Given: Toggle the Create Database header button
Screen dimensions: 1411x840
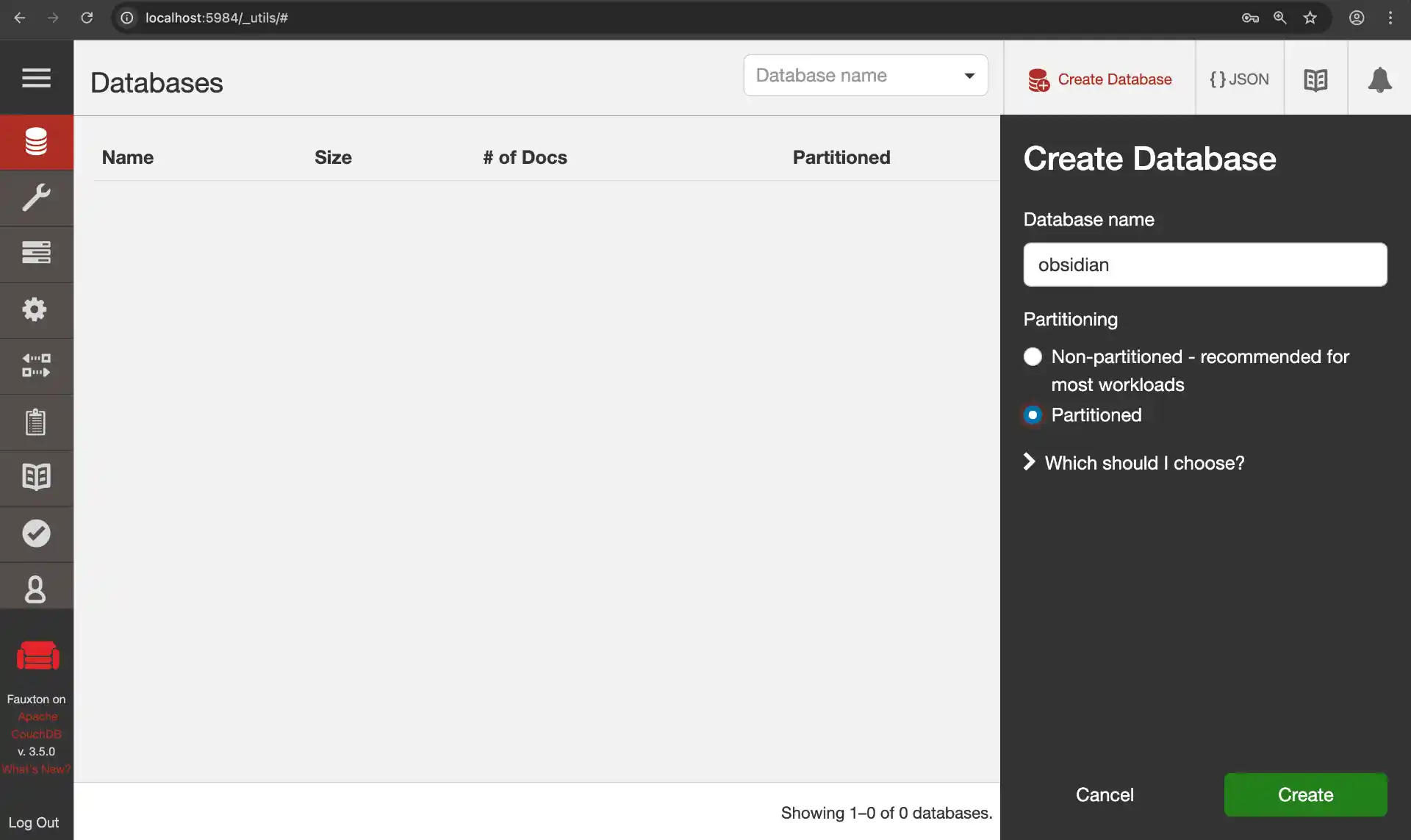Looking at the screenshot, I should 1099,79.
